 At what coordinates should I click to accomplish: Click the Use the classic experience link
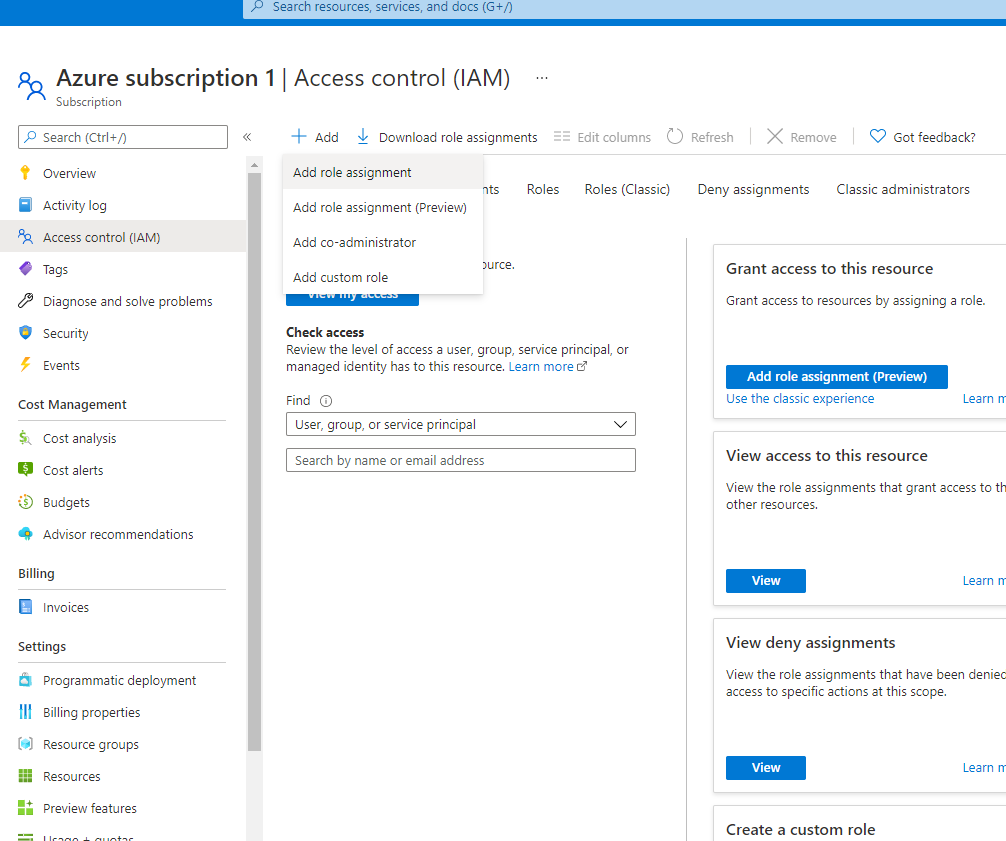point(800,398)
